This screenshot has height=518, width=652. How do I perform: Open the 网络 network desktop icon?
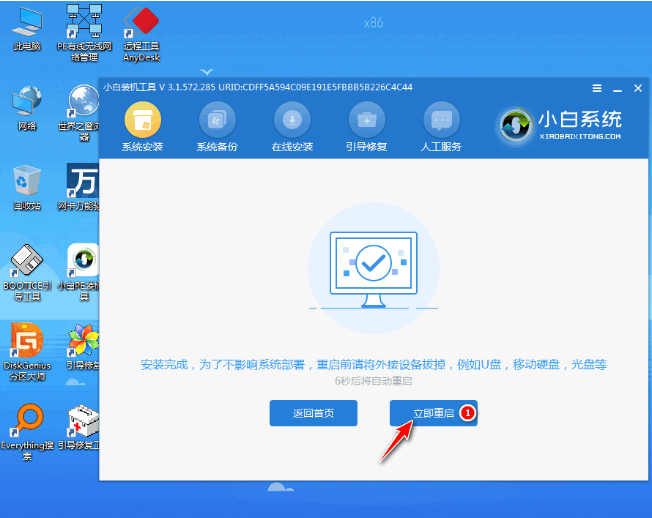point(27,105)
